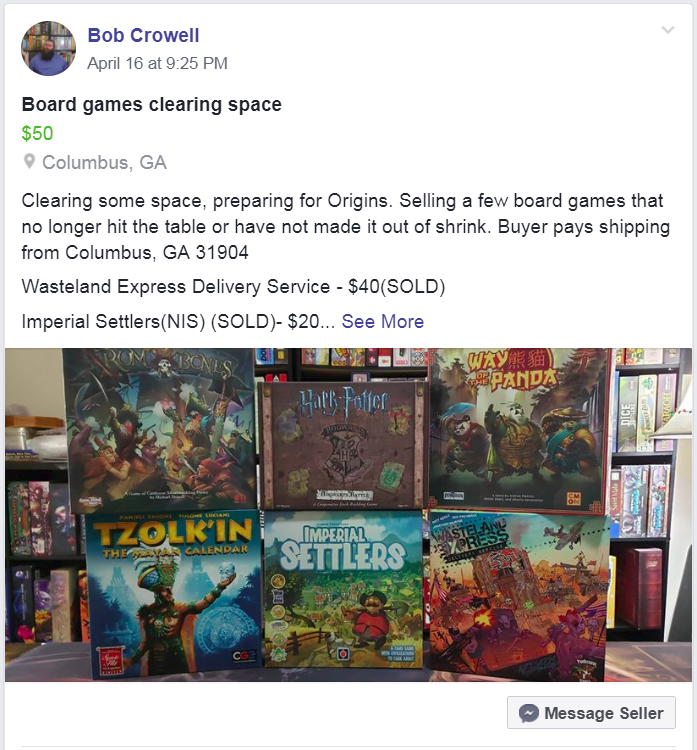Viewport: 697px width, 750px height.
Task: Click the Dice game box on the shelf
Action: tap(627, 413)
